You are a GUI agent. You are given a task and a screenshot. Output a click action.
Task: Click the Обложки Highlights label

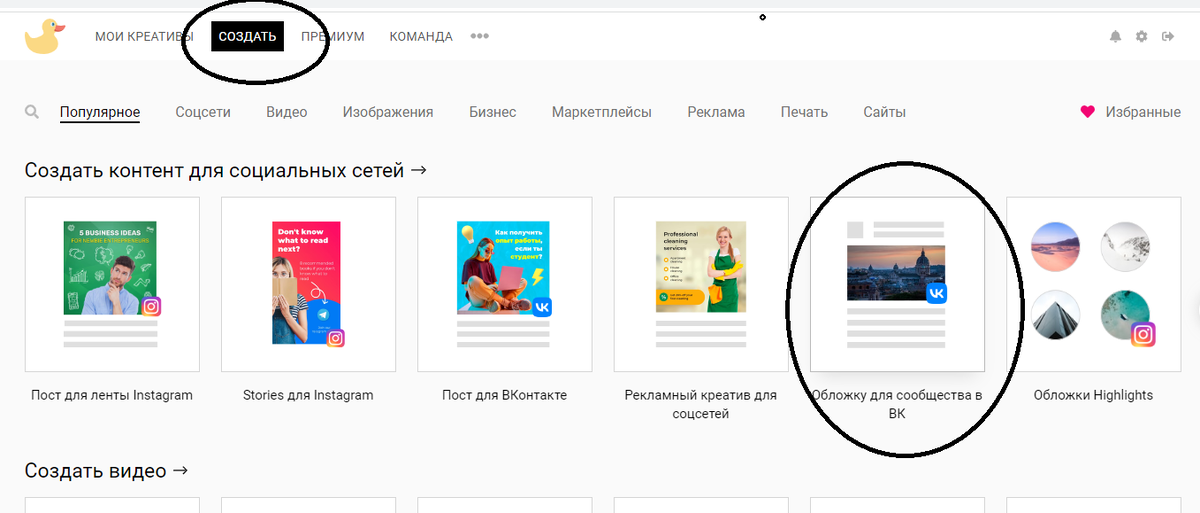(x=1093, y=395)
